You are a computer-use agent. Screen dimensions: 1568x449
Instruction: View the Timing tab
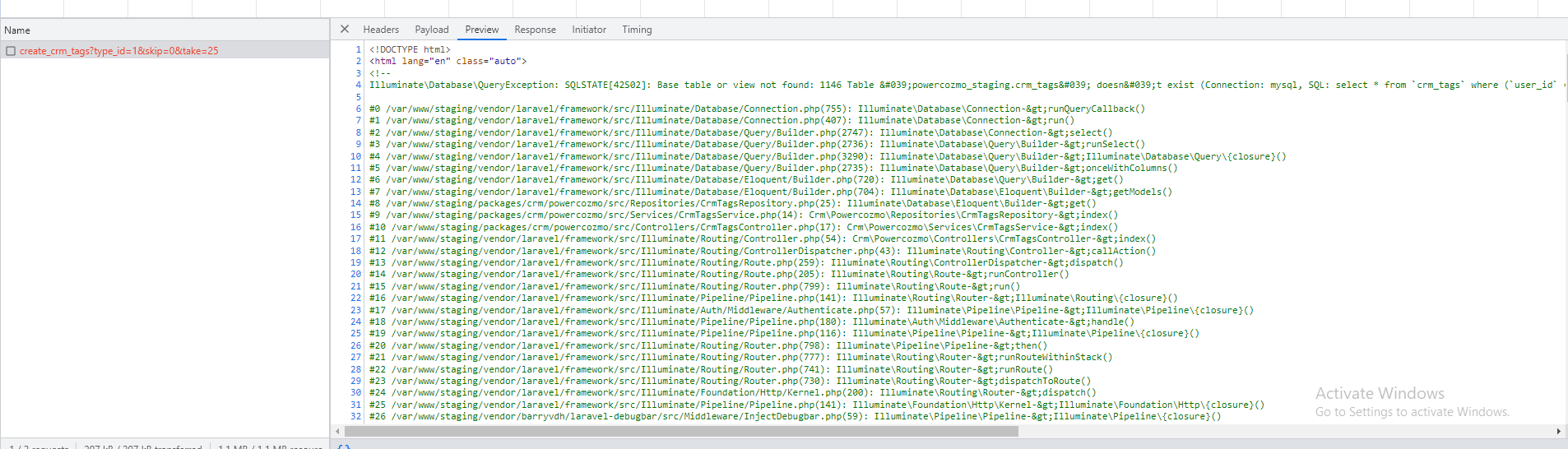point(637,30)
